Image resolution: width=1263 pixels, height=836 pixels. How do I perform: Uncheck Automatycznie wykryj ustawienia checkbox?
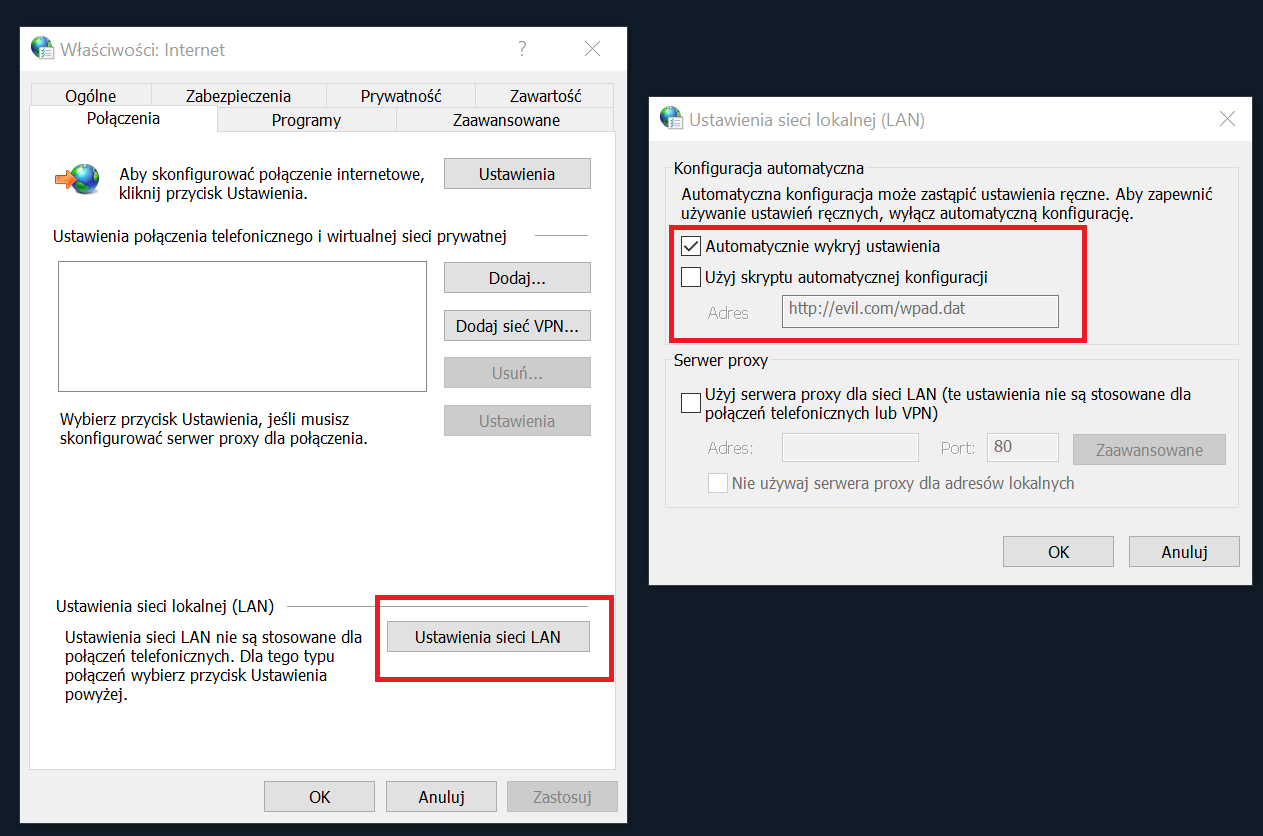pos(690,246)
